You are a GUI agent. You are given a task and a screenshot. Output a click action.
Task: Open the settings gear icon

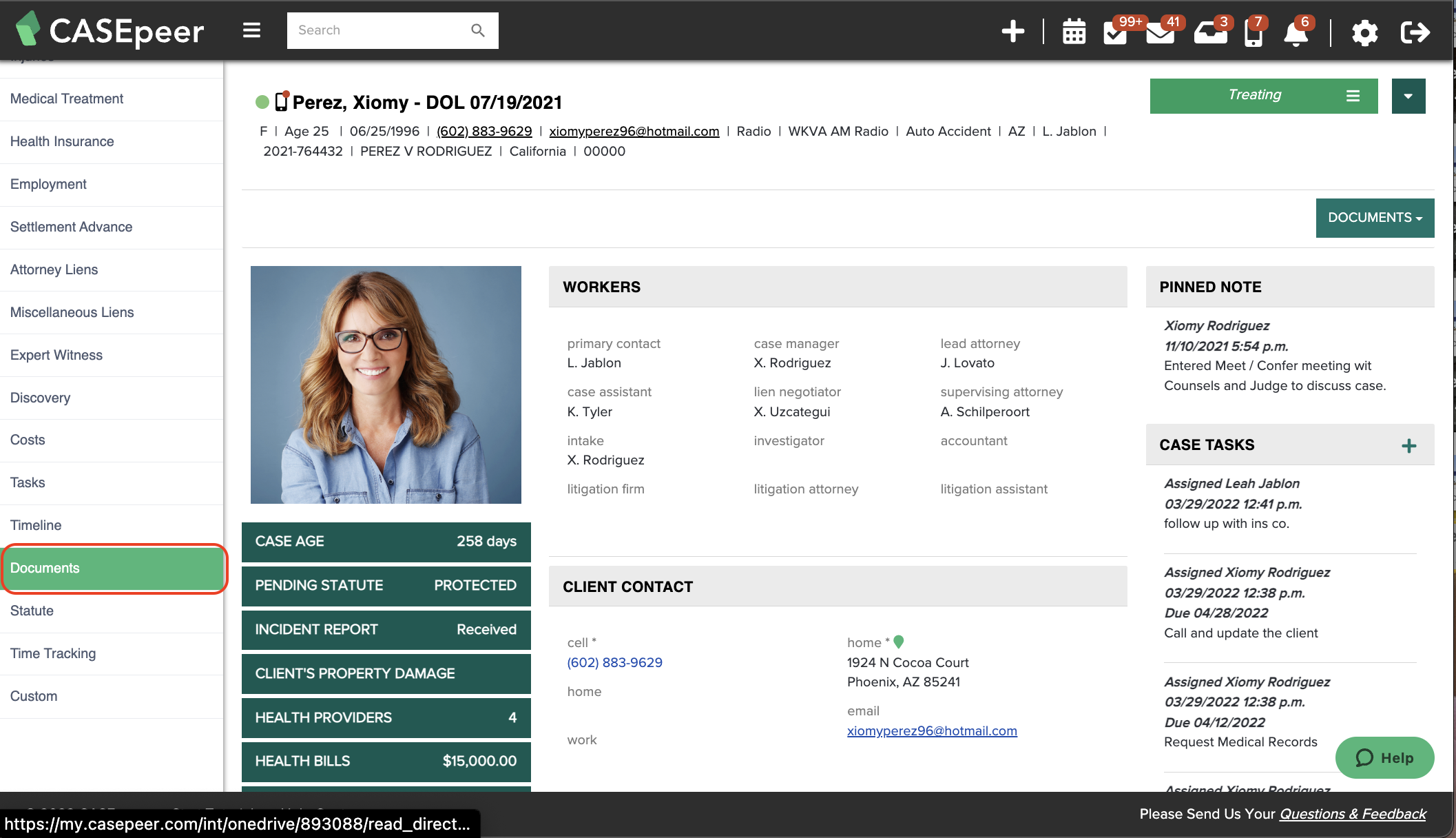(1364, 32)
